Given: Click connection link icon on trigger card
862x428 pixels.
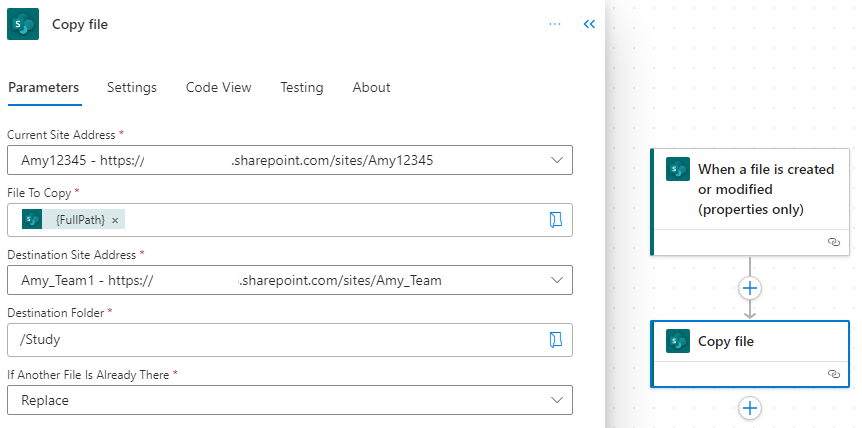Looking at the screenshot, I should [x=834, y=242].
